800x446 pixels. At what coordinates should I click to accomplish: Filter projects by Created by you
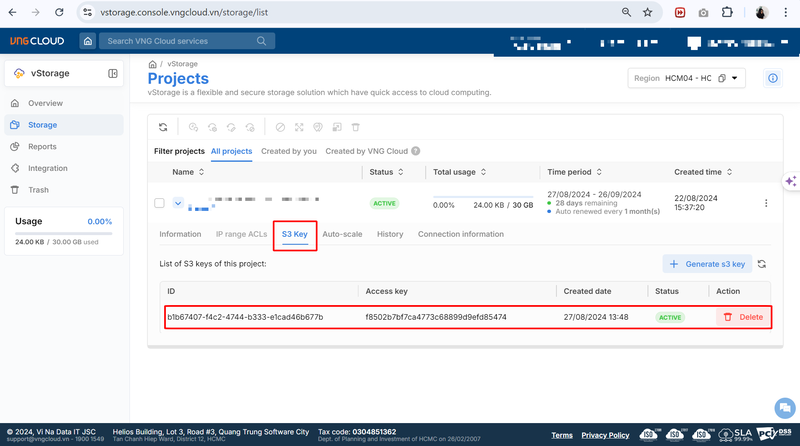(289, 151)
